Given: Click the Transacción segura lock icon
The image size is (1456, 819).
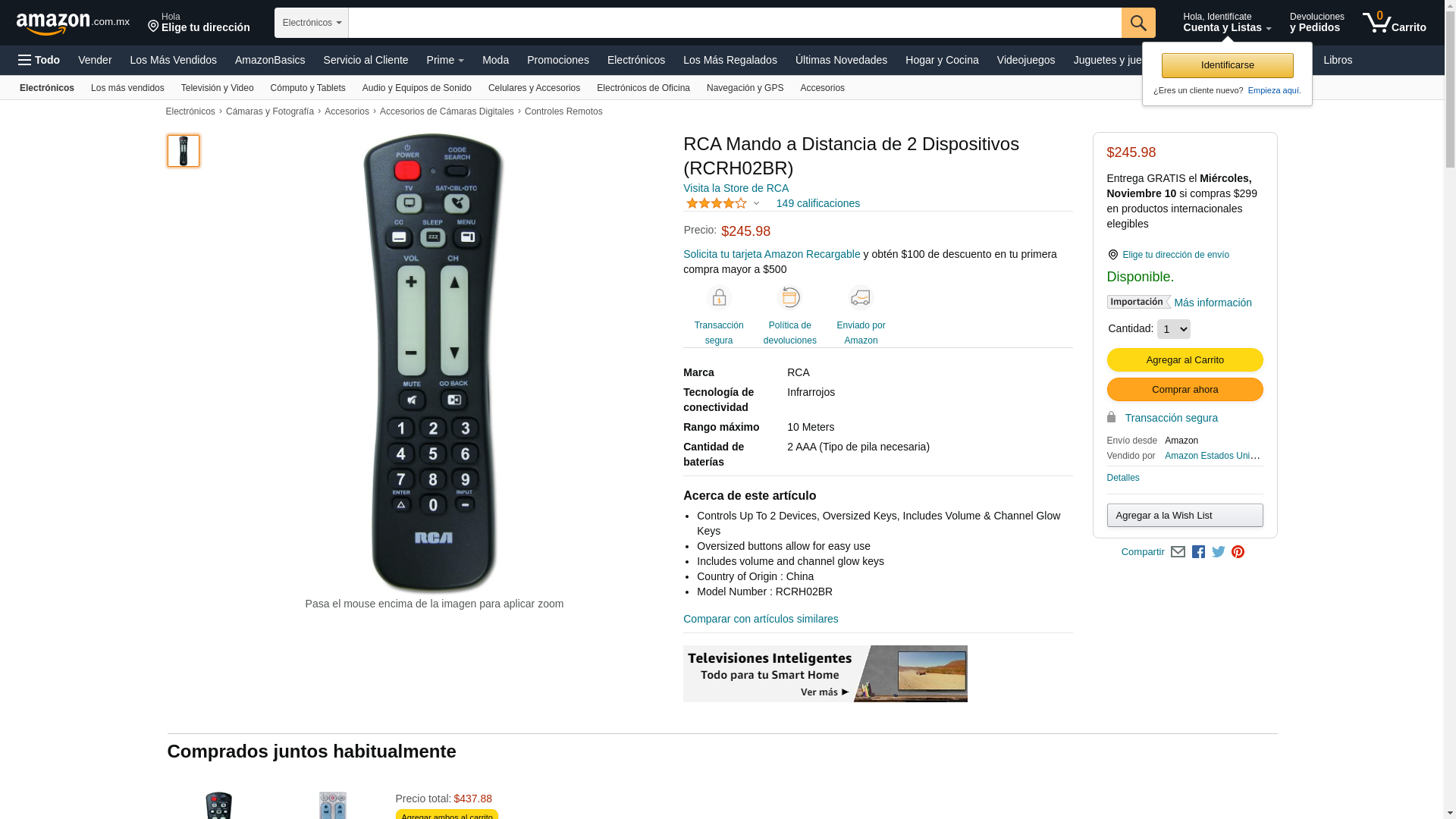Looking at the screenshot, I should coord(718,298).
